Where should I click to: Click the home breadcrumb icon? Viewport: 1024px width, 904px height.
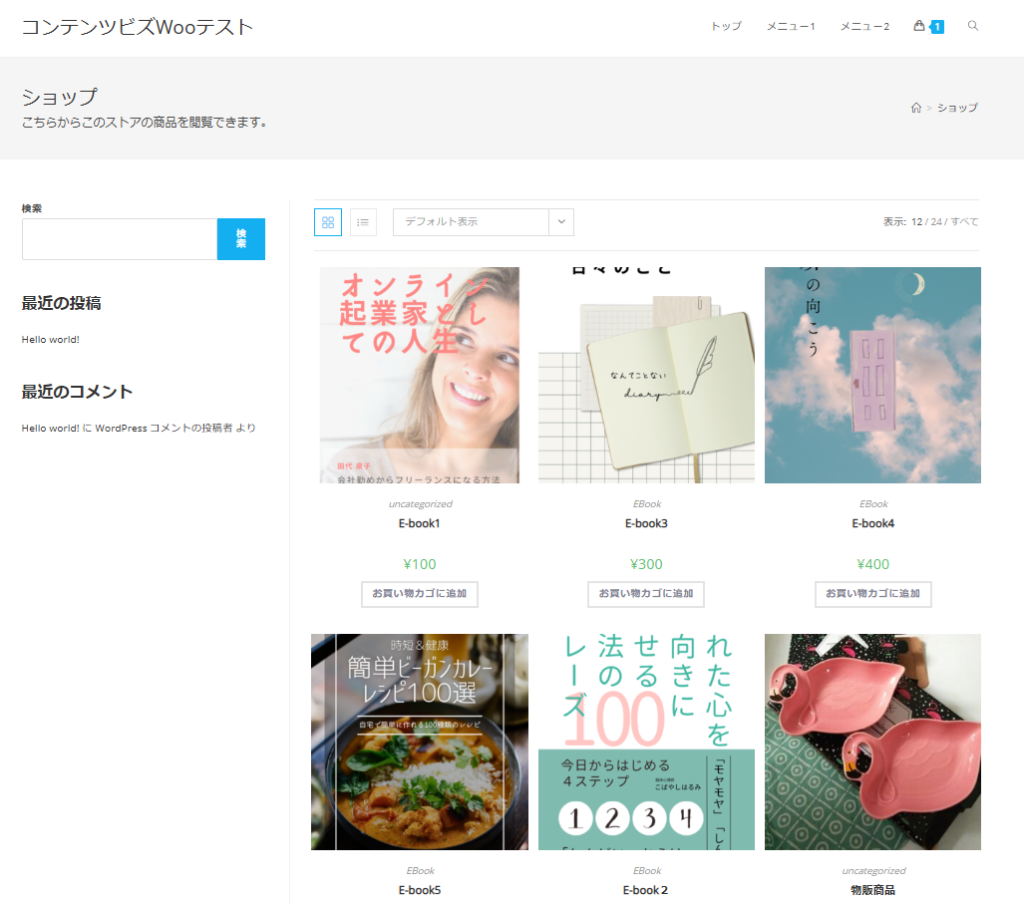(915, 108)
